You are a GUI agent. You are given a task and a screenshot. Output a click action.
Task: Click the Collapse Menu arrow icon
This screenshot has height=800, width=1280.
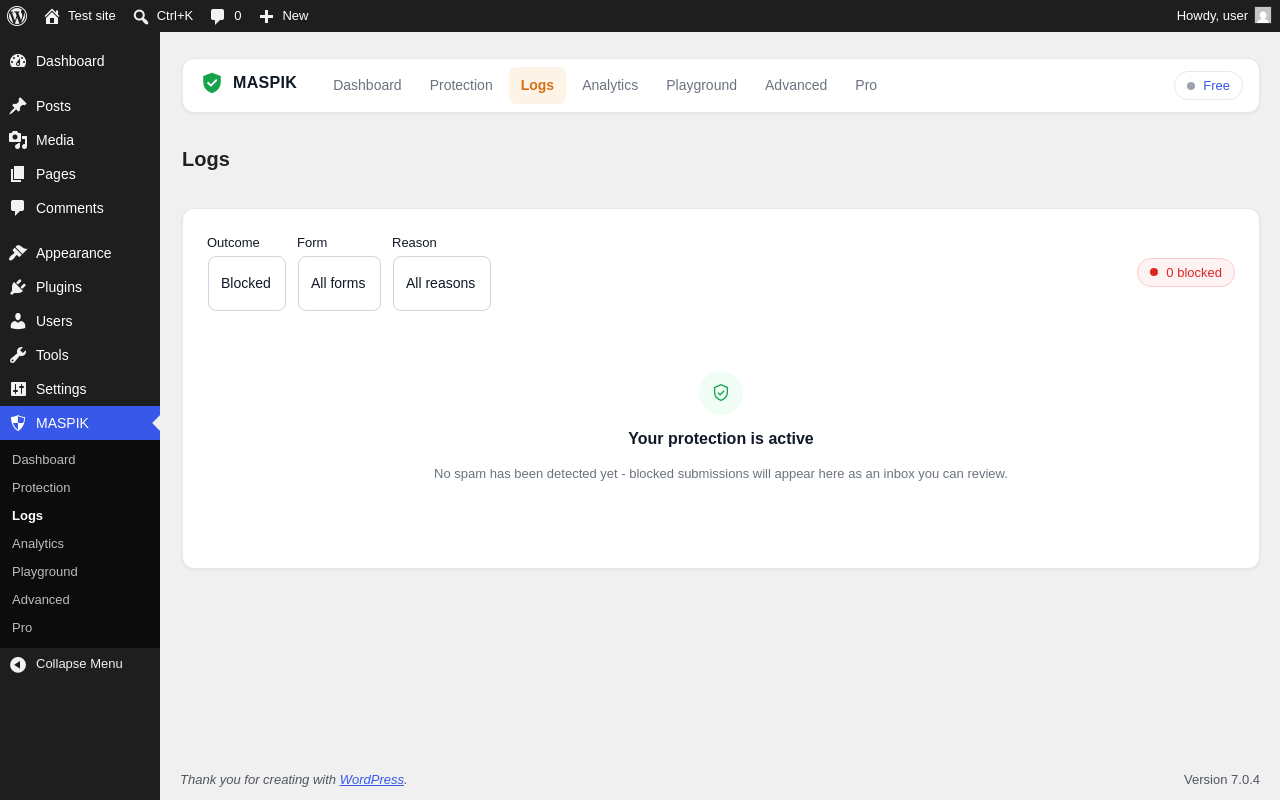click(18, 664)
